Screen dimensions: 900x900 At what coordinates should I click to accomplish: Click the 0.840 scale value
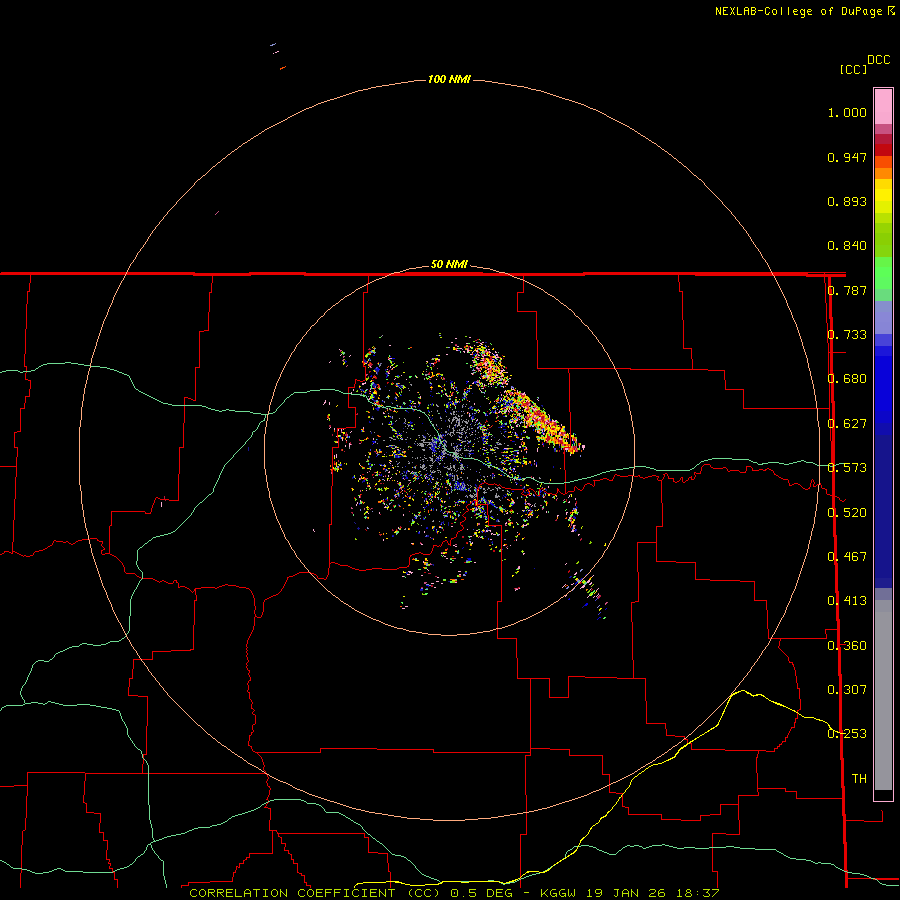coord(847,246)
